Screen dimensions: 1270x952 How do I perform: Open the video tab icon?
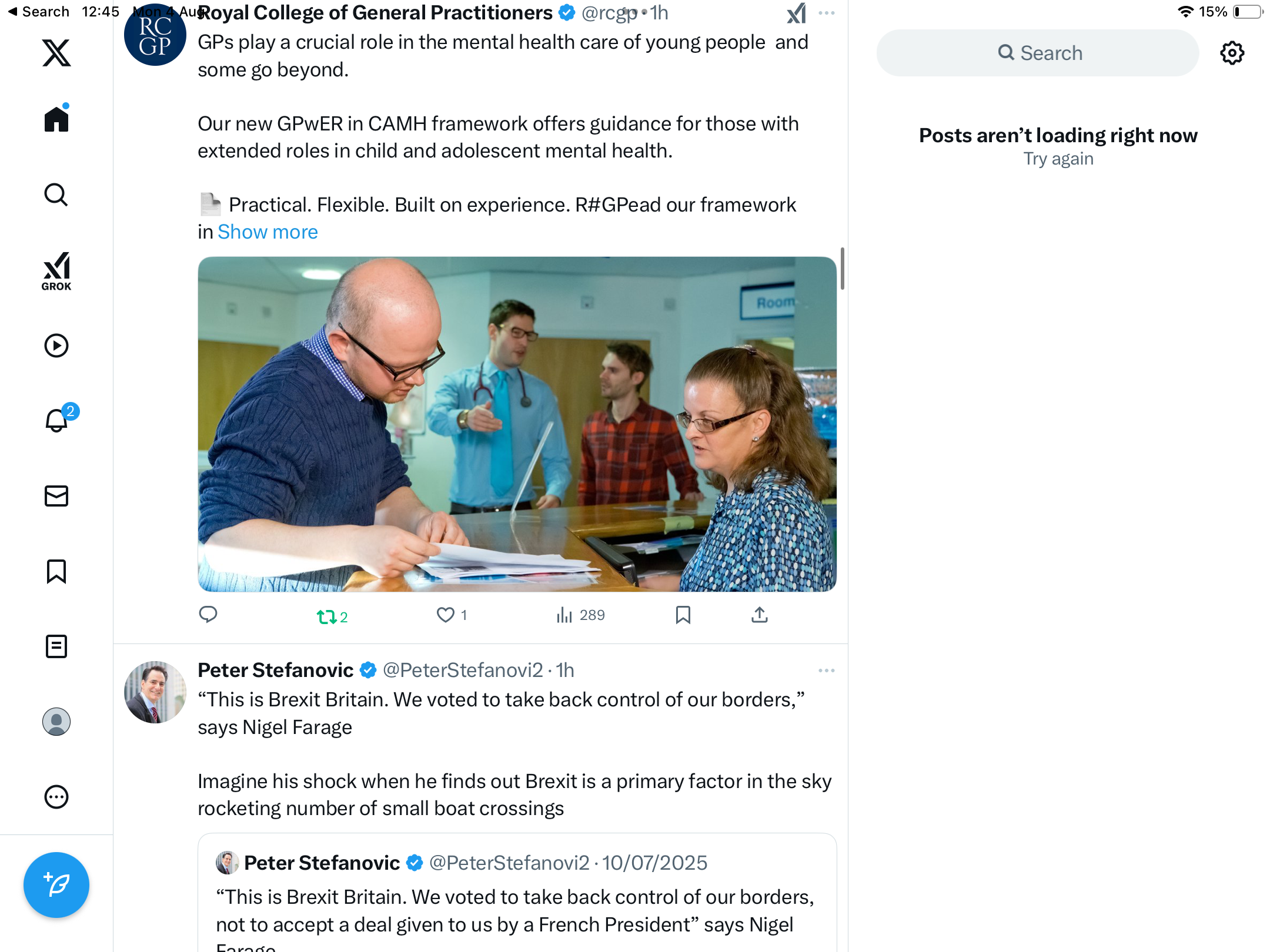[x=56, y=346]
